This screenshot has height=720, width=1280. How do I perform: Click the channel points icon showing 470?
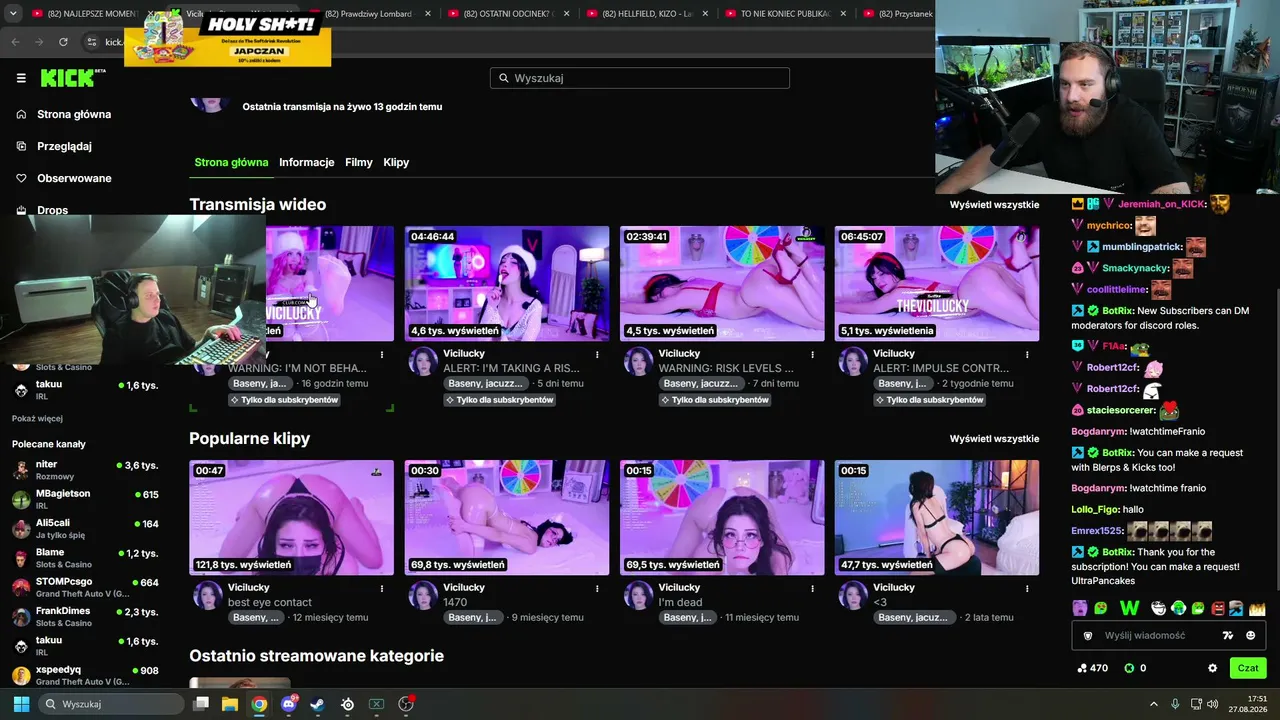[1082, 668]
